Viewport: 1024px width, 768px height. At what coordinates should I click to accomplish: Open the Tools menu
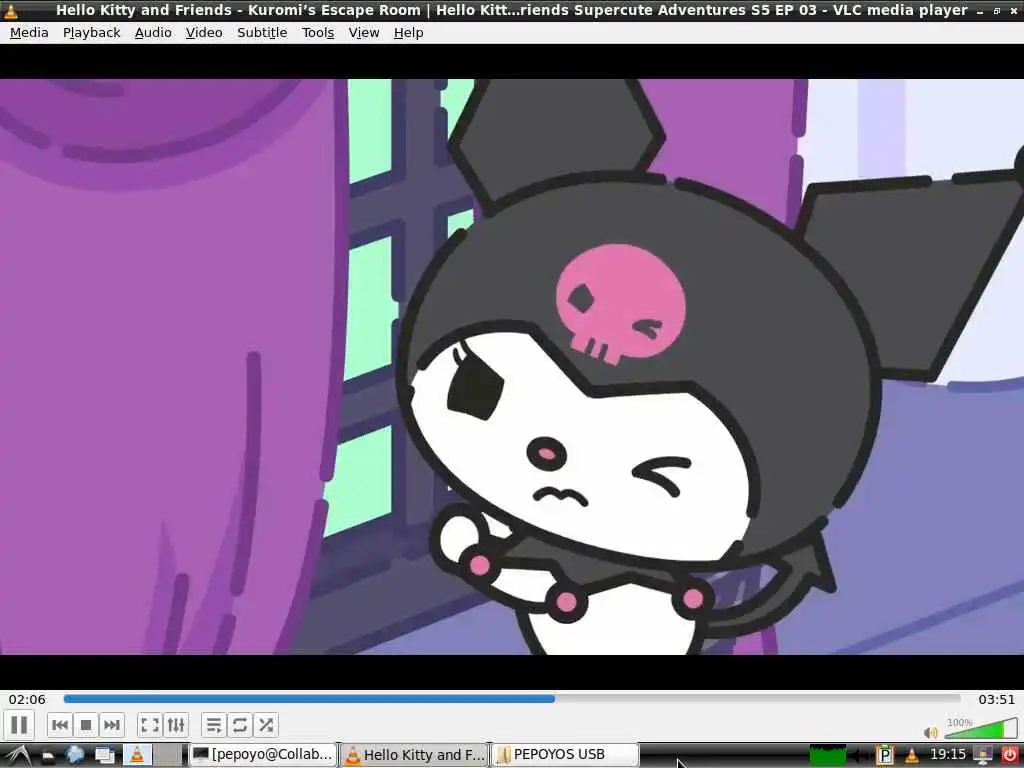(318, 33)
